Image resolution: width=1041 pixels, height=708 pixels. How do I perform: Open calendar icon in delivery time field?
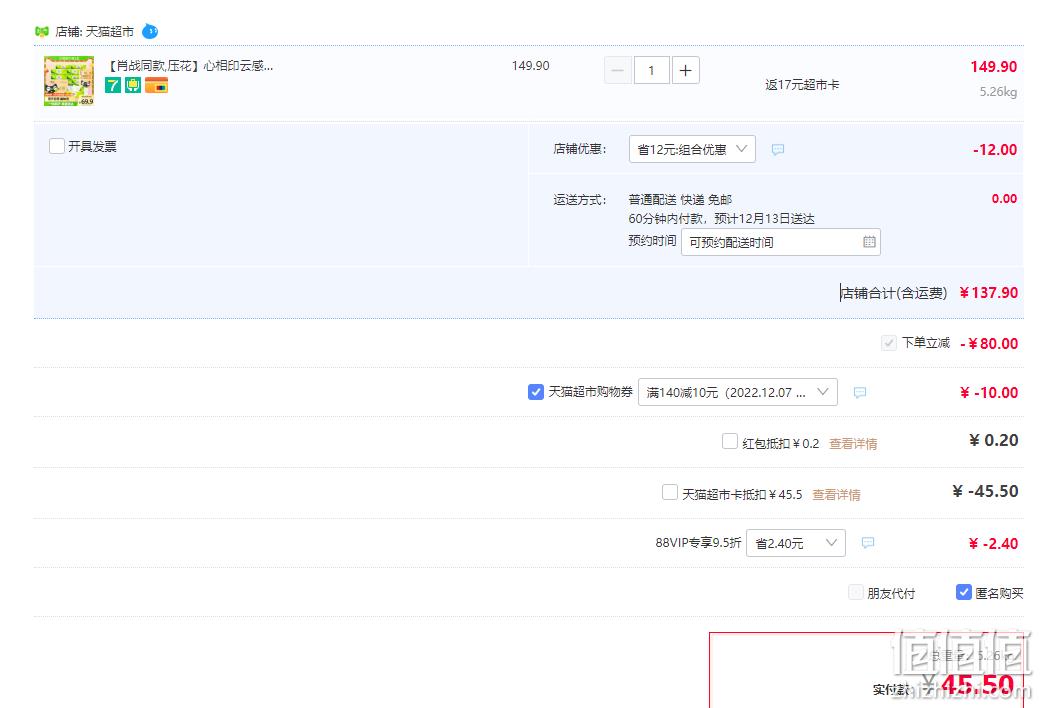(x=869, y=242)
